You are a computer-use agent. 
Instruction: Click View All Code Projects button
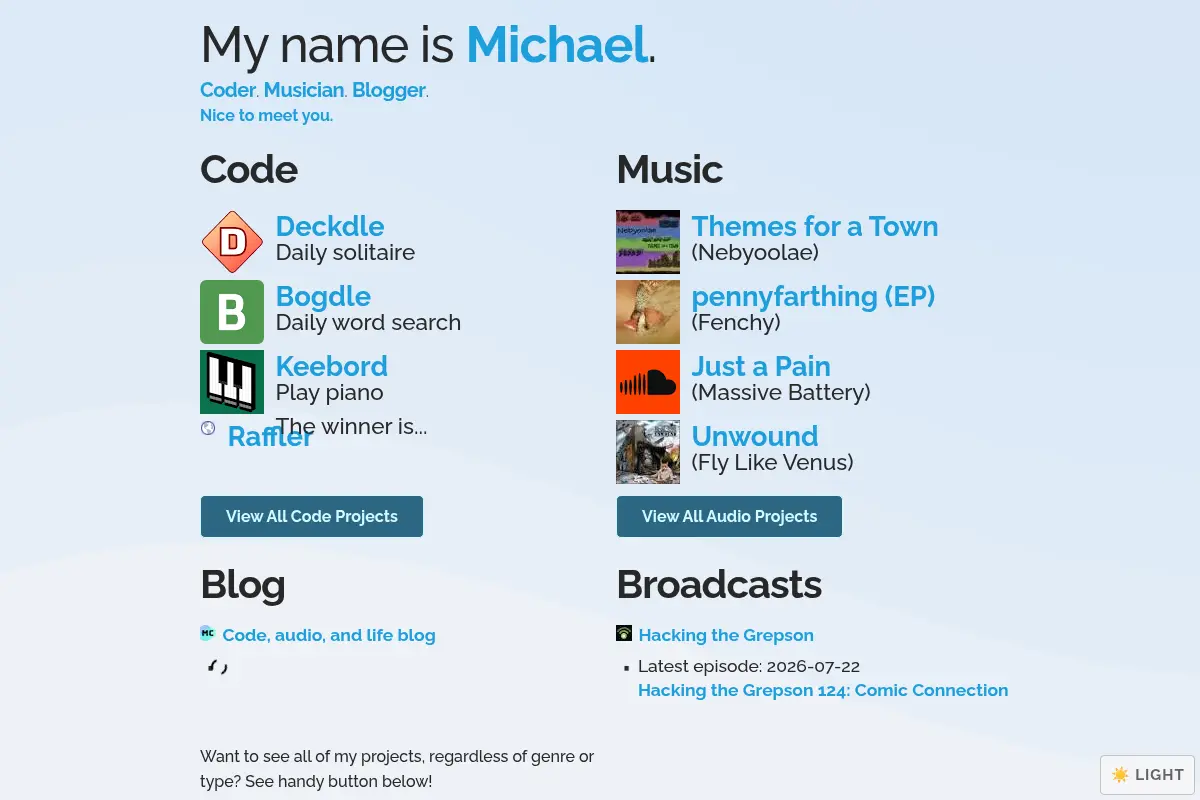(x=312, y=516)
